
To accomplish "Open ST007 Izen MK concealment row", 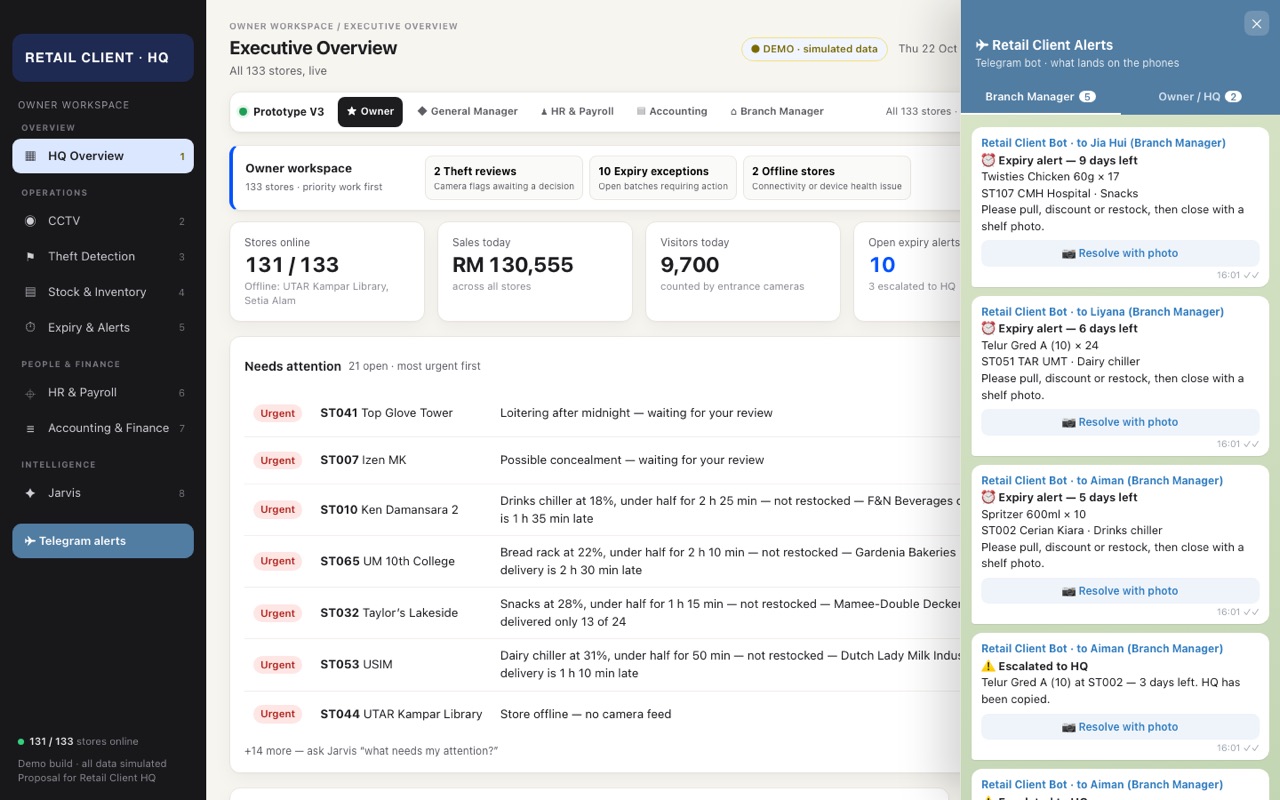I will (602, 461).
